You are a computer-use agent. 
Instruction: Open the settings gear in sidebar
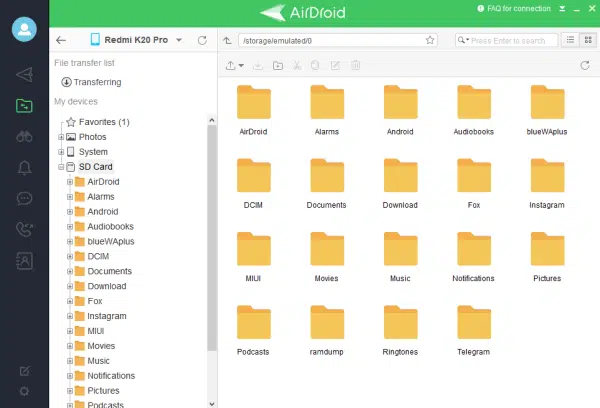[x=24, y=391]
